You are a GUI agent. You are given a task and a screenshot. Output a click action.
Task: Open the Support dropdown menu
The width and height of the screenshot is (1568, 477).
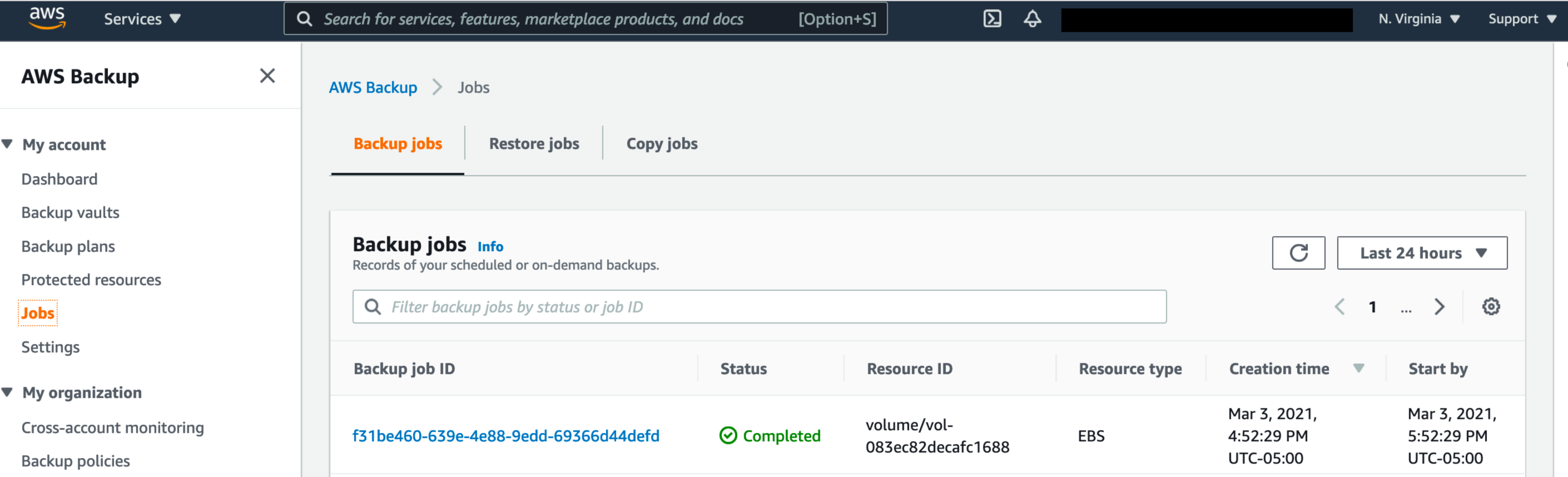tap(1522, 19)
